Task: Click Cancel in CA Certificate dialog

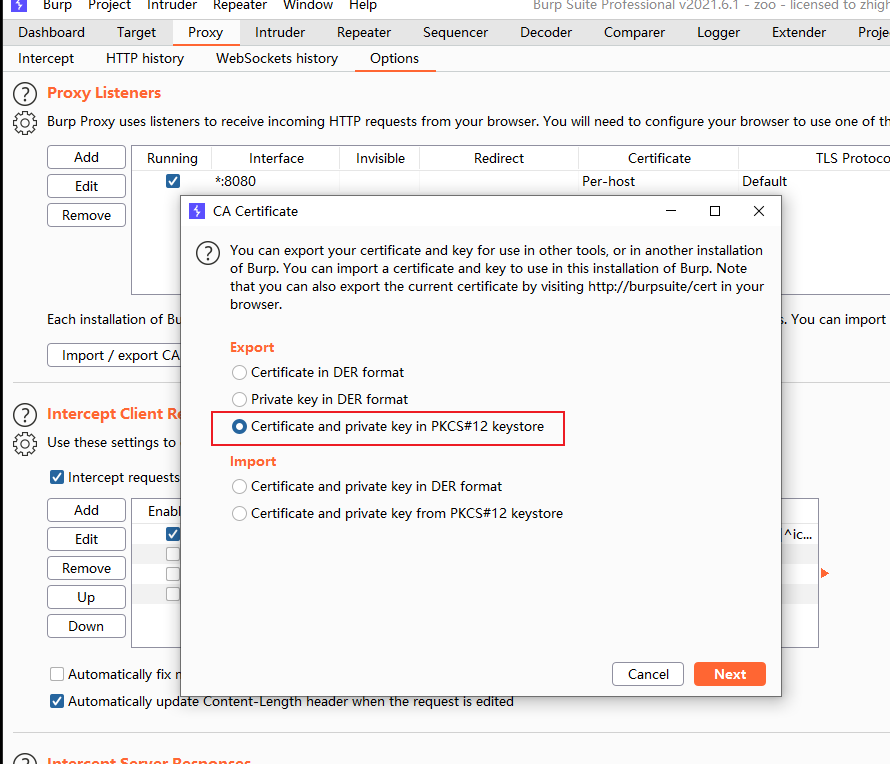Action: click(648, 674)
